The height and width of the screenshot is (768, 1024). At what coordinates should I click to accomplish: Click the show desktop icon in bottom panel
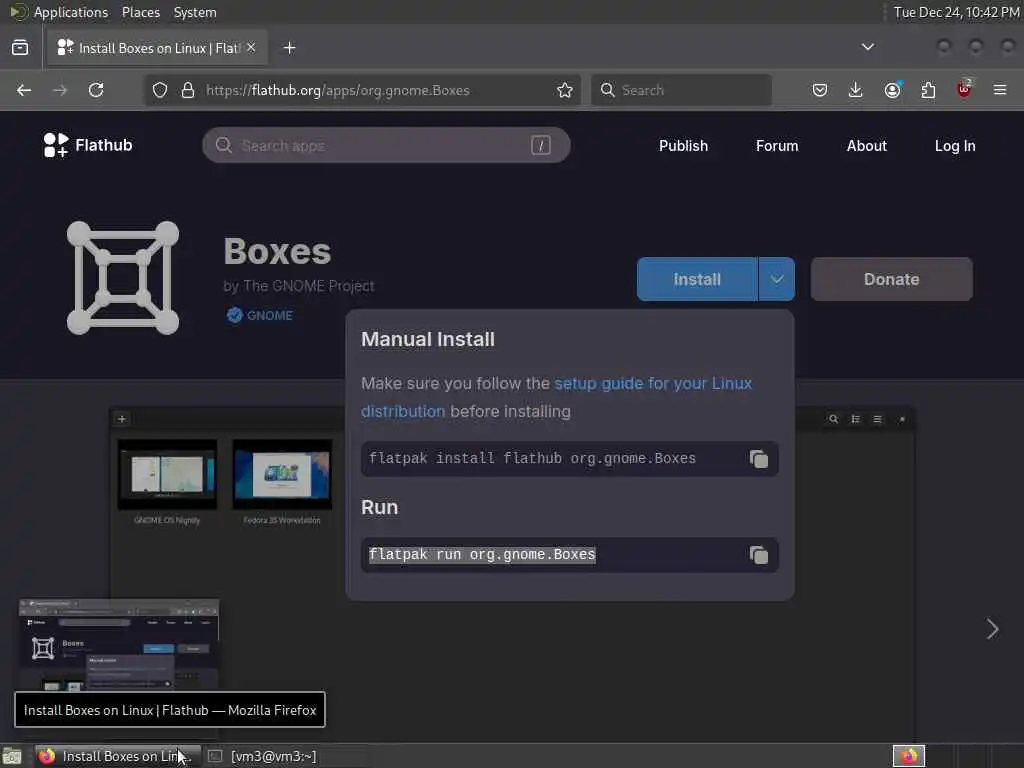(12, 756)
